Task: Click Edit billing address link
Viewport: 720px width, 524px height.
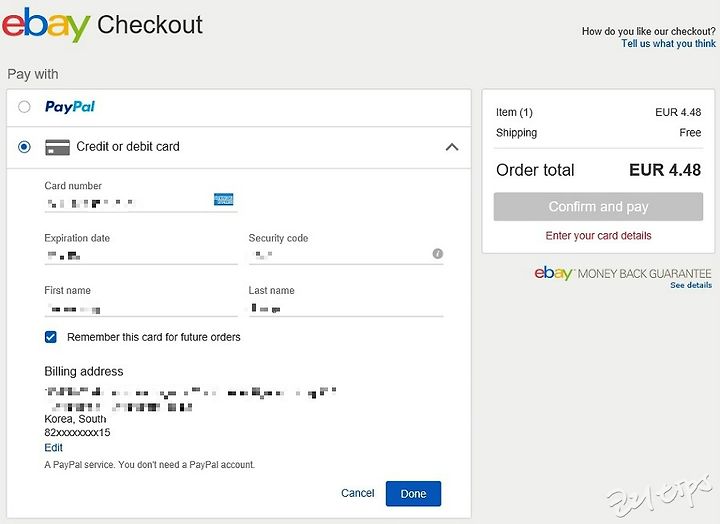Action: click(53, 447)
